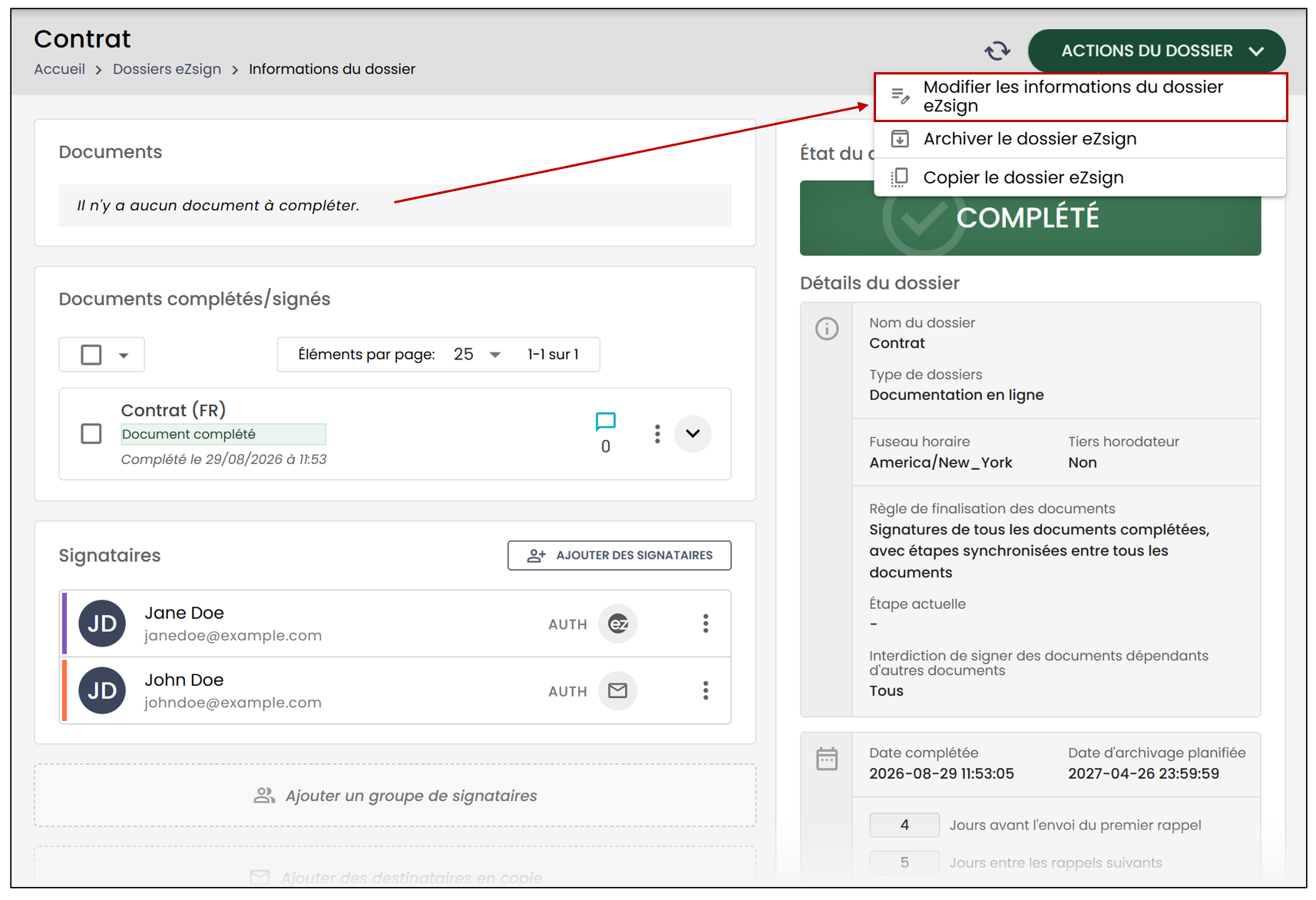Click the calendar icon beside Date complétée
Viewport: 1316px width, 900px height.
[x=827, y=759]
